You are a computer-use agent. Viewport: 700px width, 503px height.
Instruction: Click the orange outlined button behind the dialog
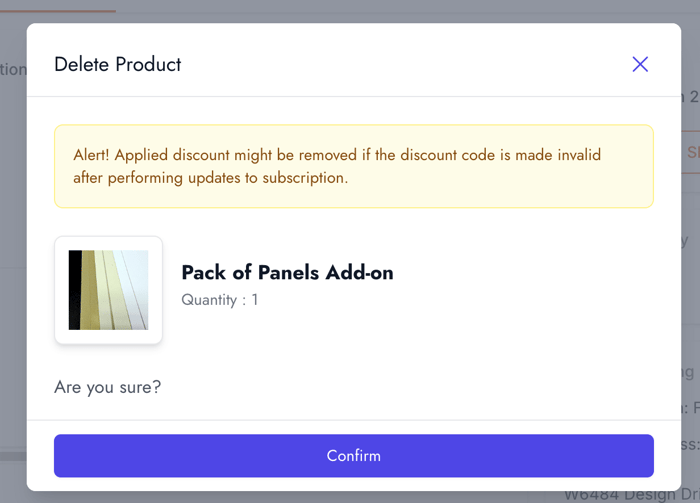pos(691,153)
